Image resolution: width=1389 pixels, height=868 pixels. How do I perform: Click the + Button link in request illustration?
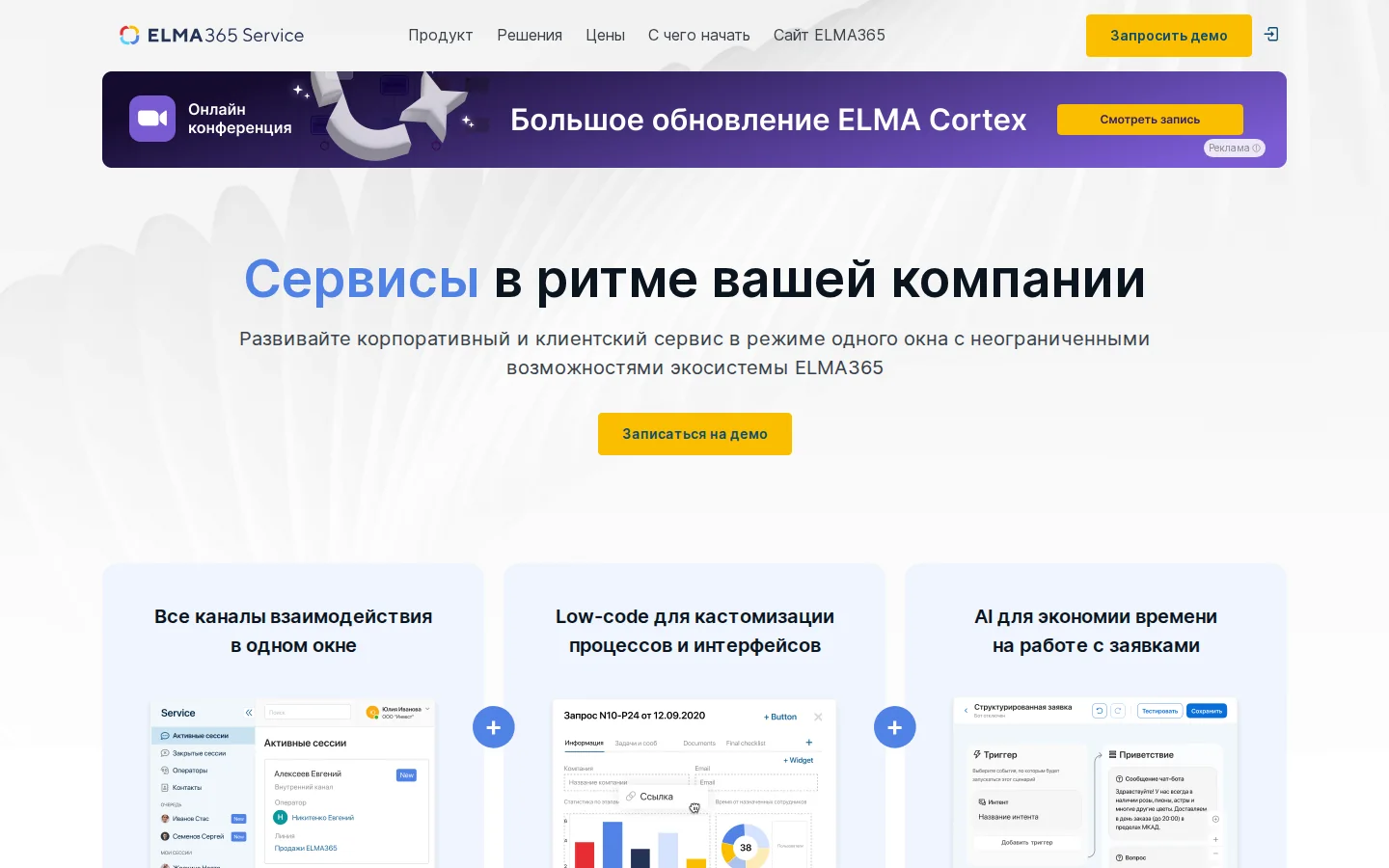(x=780, y=717)
